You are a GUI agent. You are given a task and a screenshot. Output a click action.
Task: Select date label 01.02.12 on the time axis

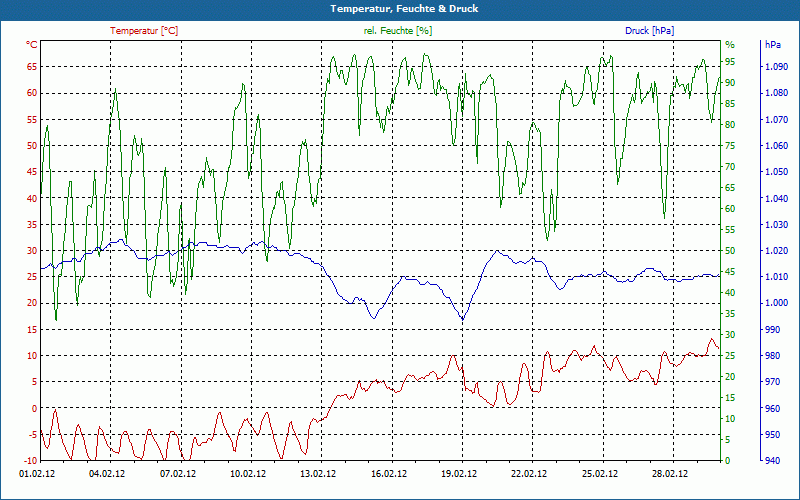(x=37, y=474)
